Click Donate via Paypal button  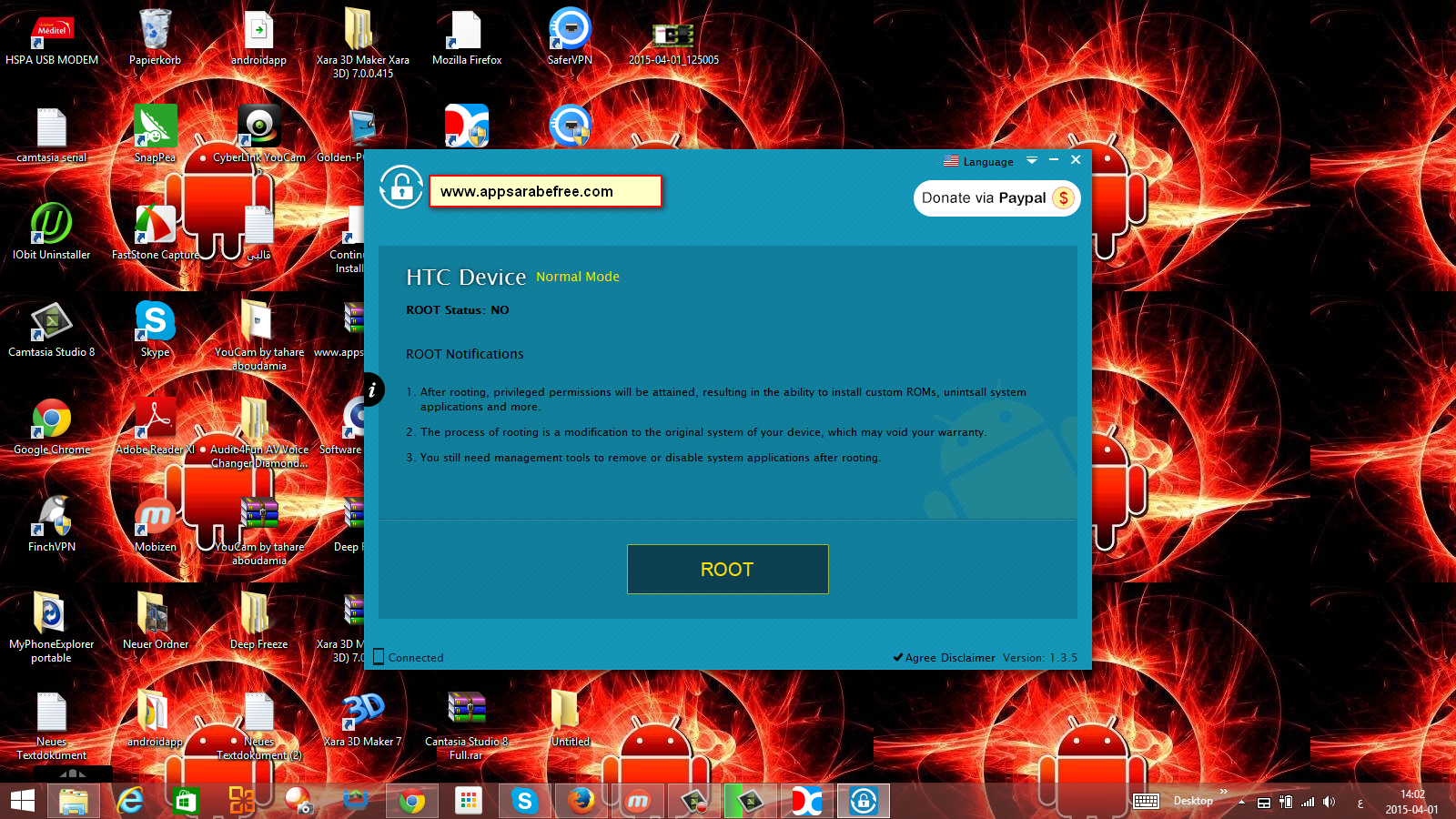(996, 198)
